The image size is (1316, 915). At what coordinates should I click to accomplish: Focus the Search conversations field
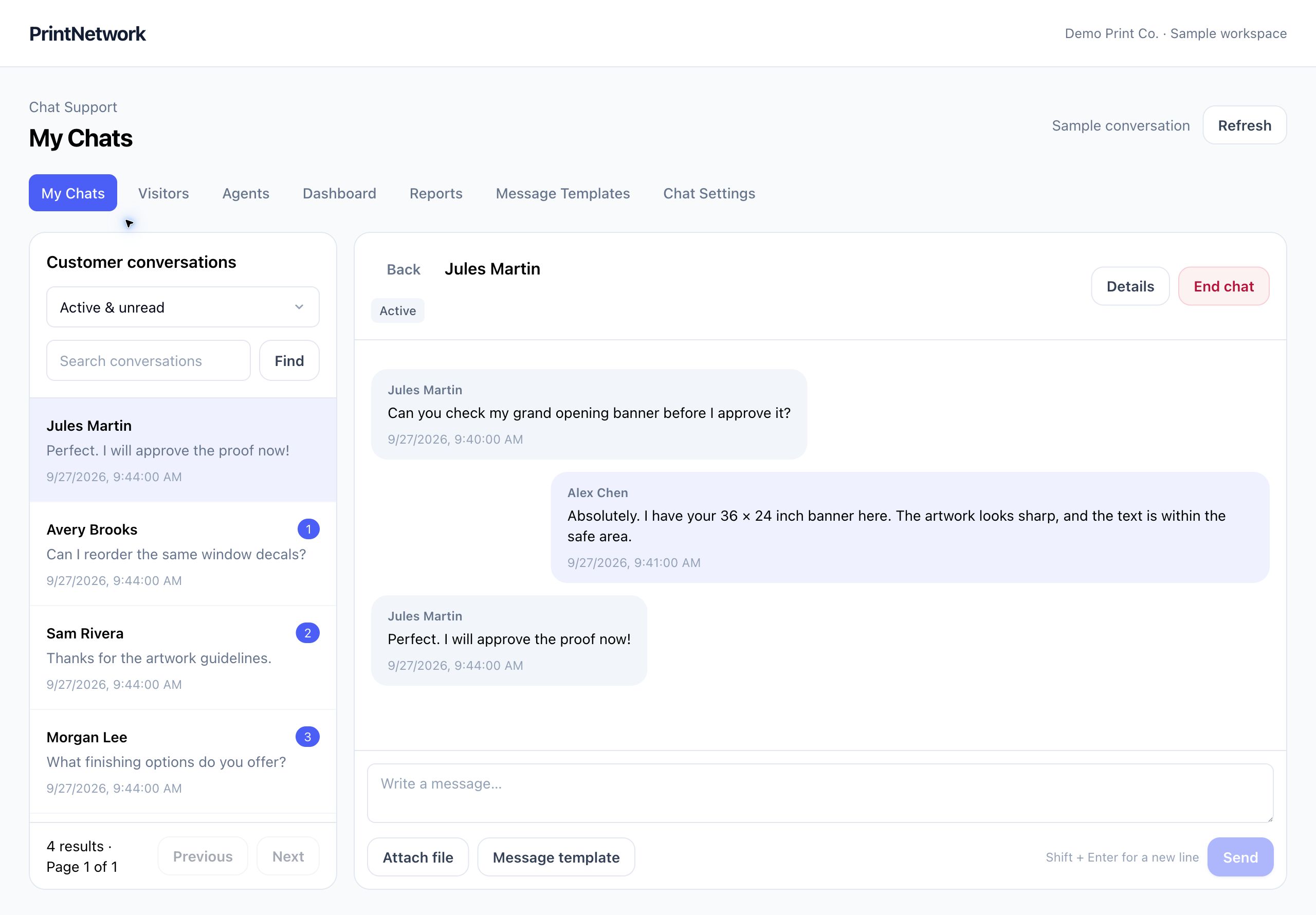tap(149, 361)
